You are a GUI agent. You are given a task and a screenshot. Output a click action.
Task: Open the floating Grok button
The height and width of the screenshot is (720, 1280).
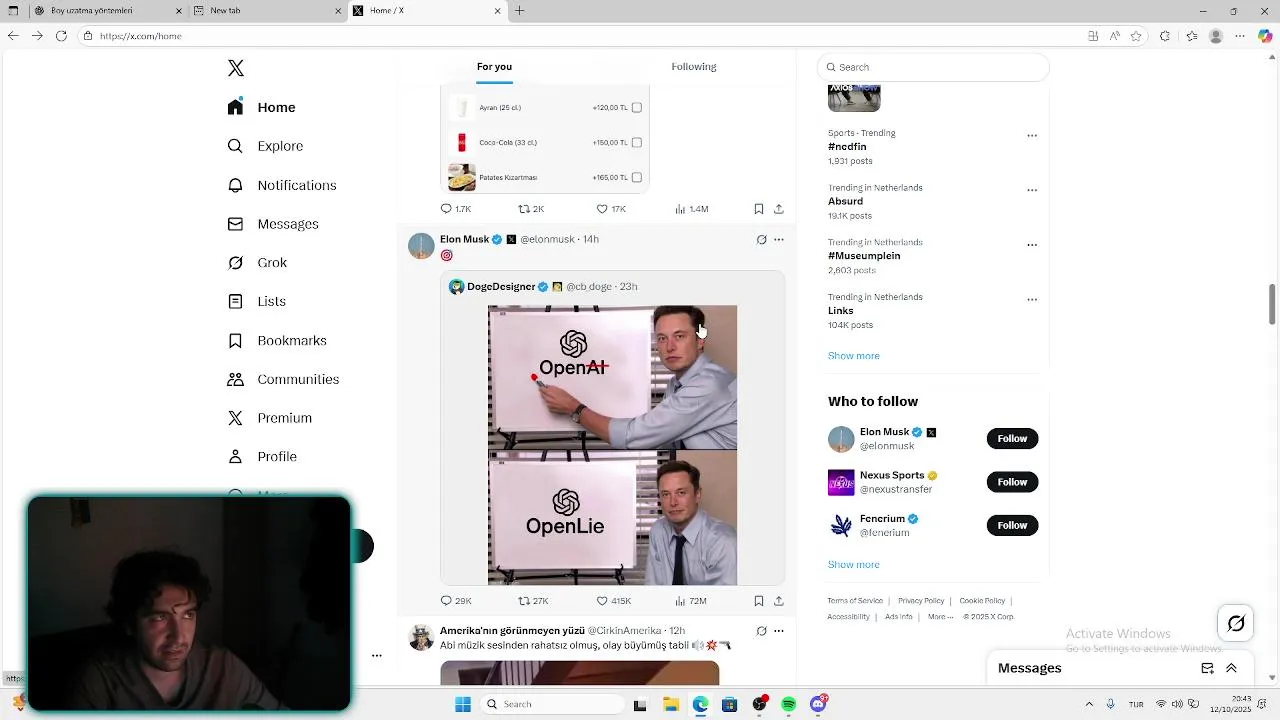tap(1236, 624)
